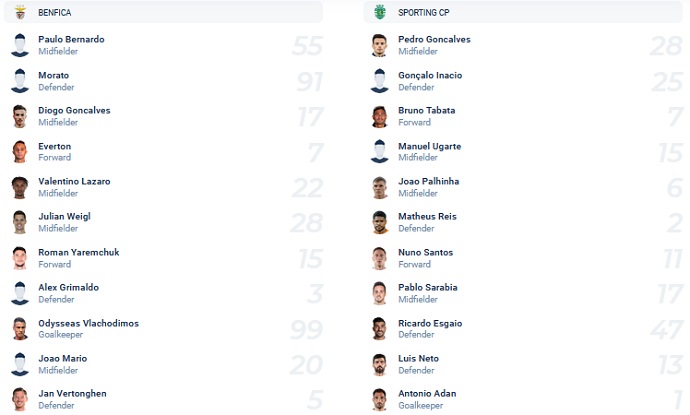Open Roman Yaremchuk's player profile link
The width and height of the screenshot is (690, 415).
coord(78,252)
